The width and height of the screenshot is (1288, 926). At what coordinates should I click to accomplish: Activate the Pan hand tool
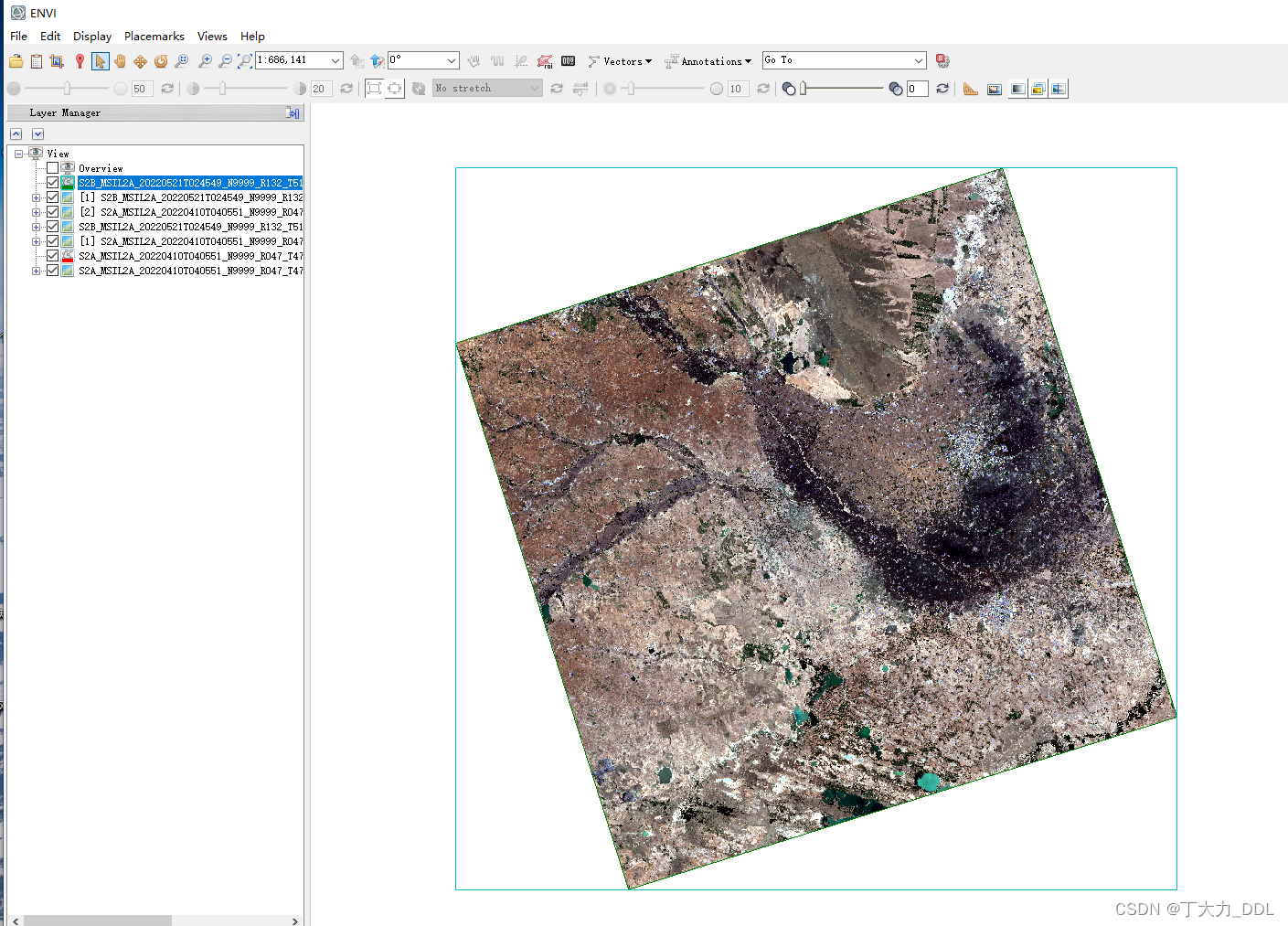[120, 61]
